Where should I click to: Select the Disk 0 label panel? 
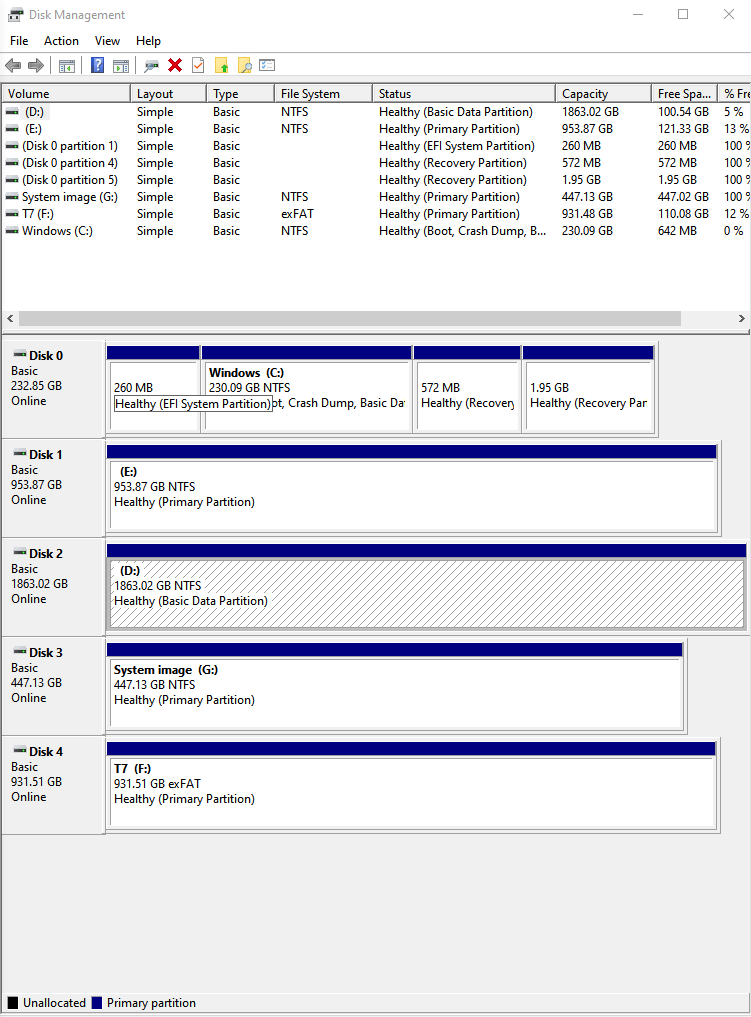pos(53,389)
